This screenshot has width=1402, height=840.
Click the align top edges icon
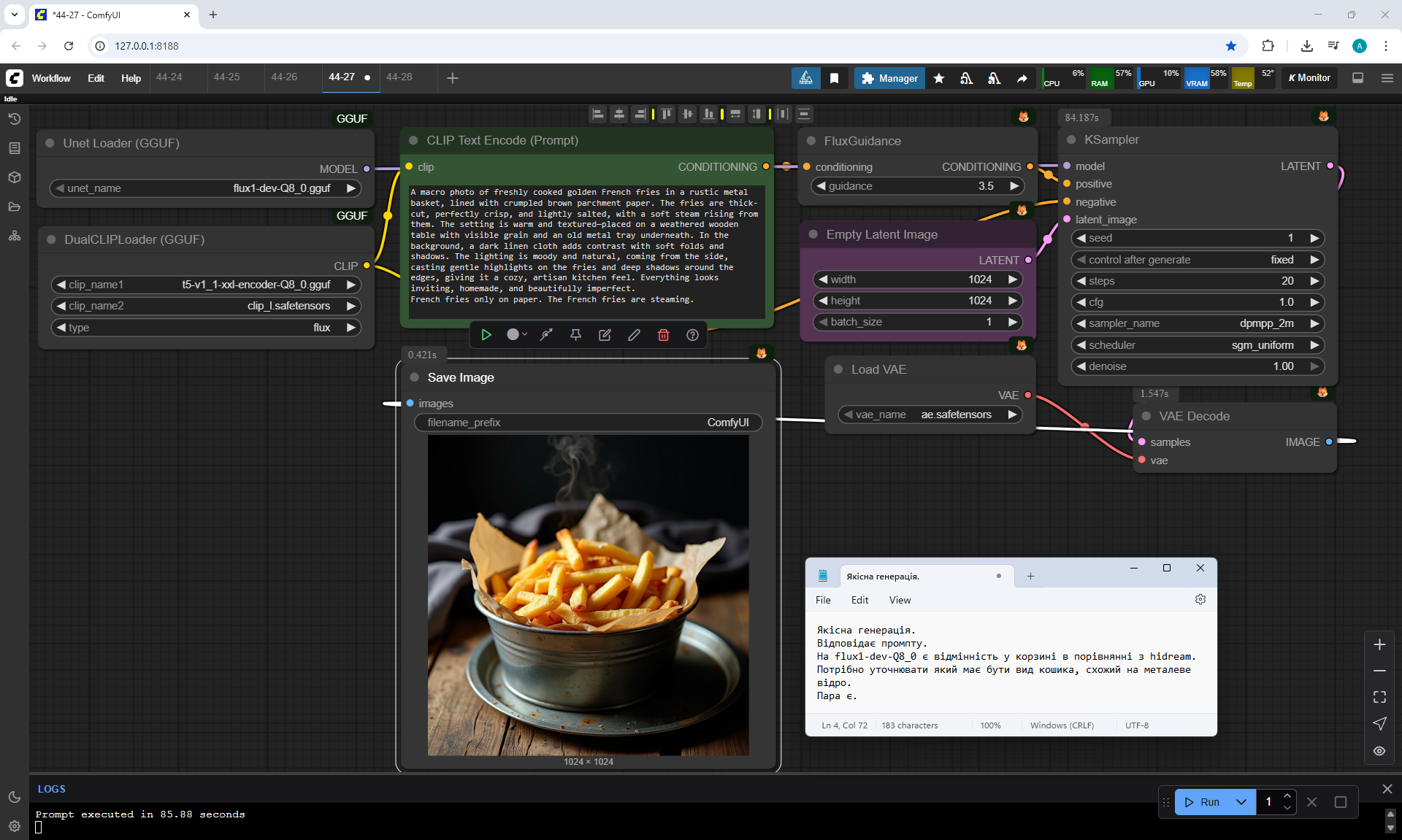pyautogui.click(x=666, y=114)
